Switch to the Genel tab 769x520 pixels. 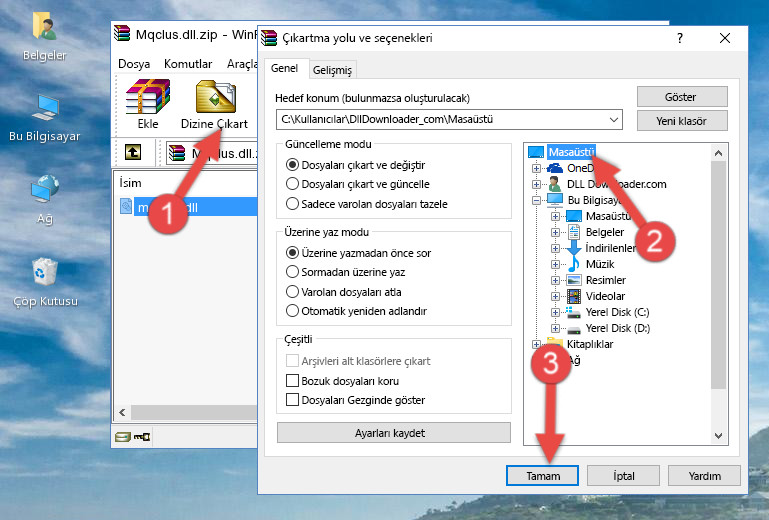tap(284, 68)
